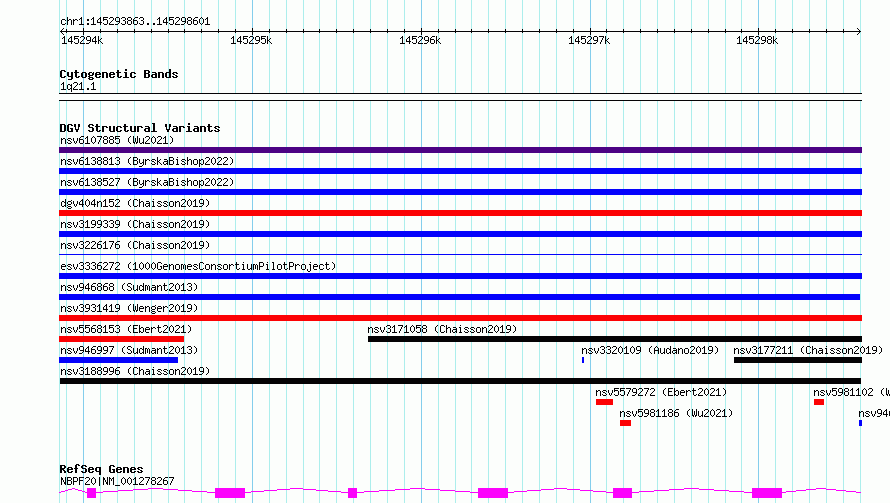Click the chr1:145293863..145298601 coordinates text

click(x=135, y=22)
